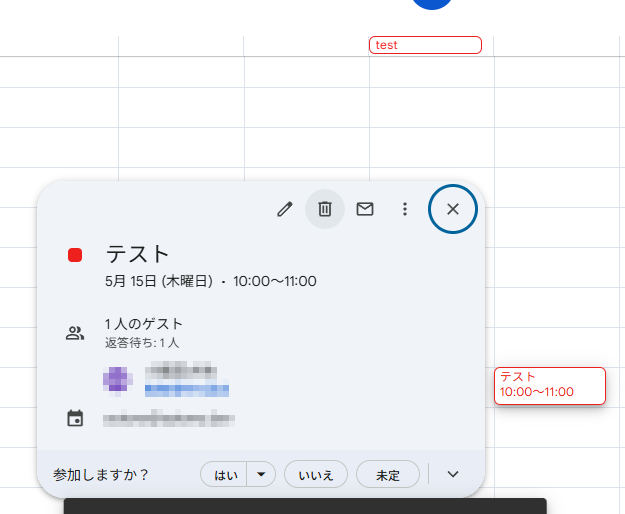Edit the テスト event with pencil icon
Screen dimensions: 625x514
pos(285,209)
